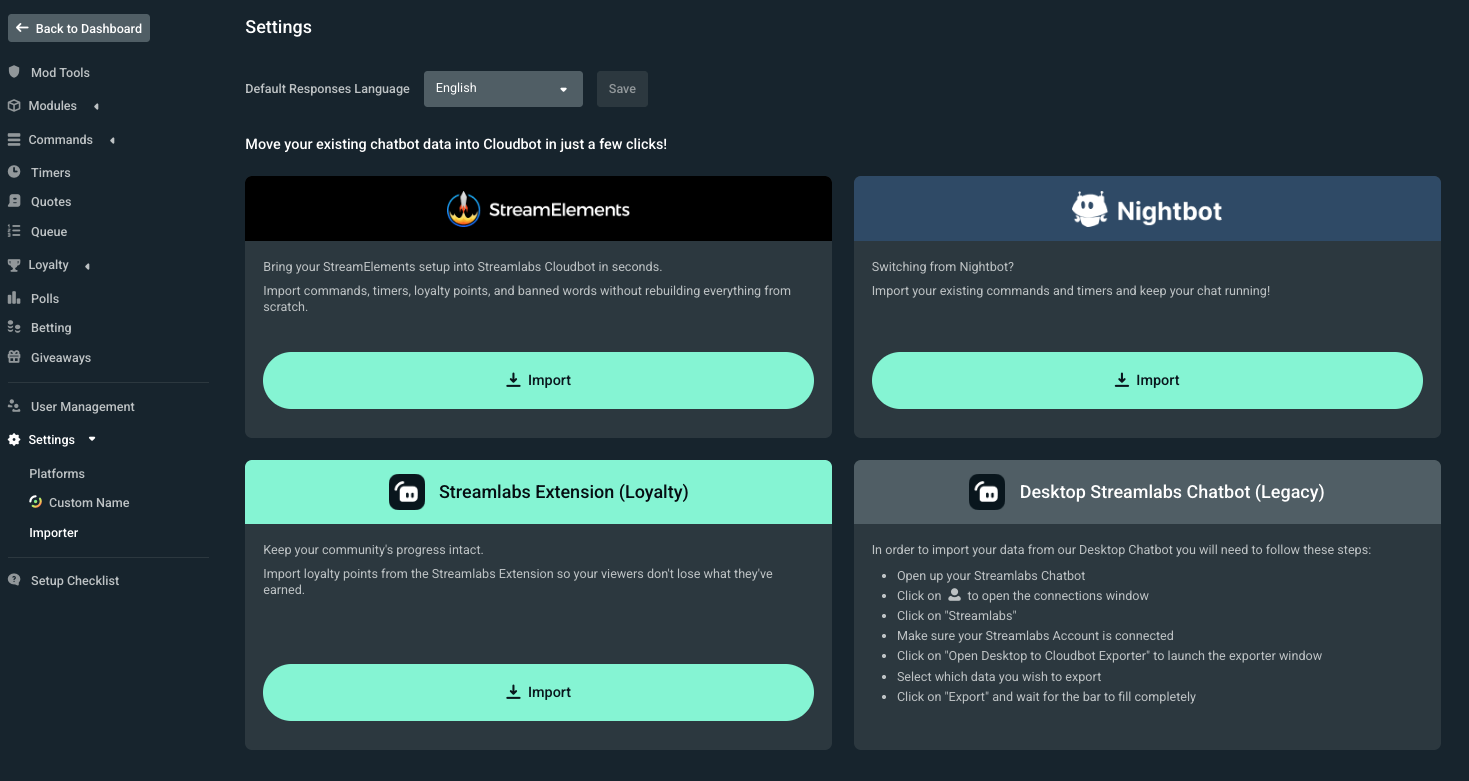Open the Platforms settings page
This screenshot has width=1469, height=781.
57,473
